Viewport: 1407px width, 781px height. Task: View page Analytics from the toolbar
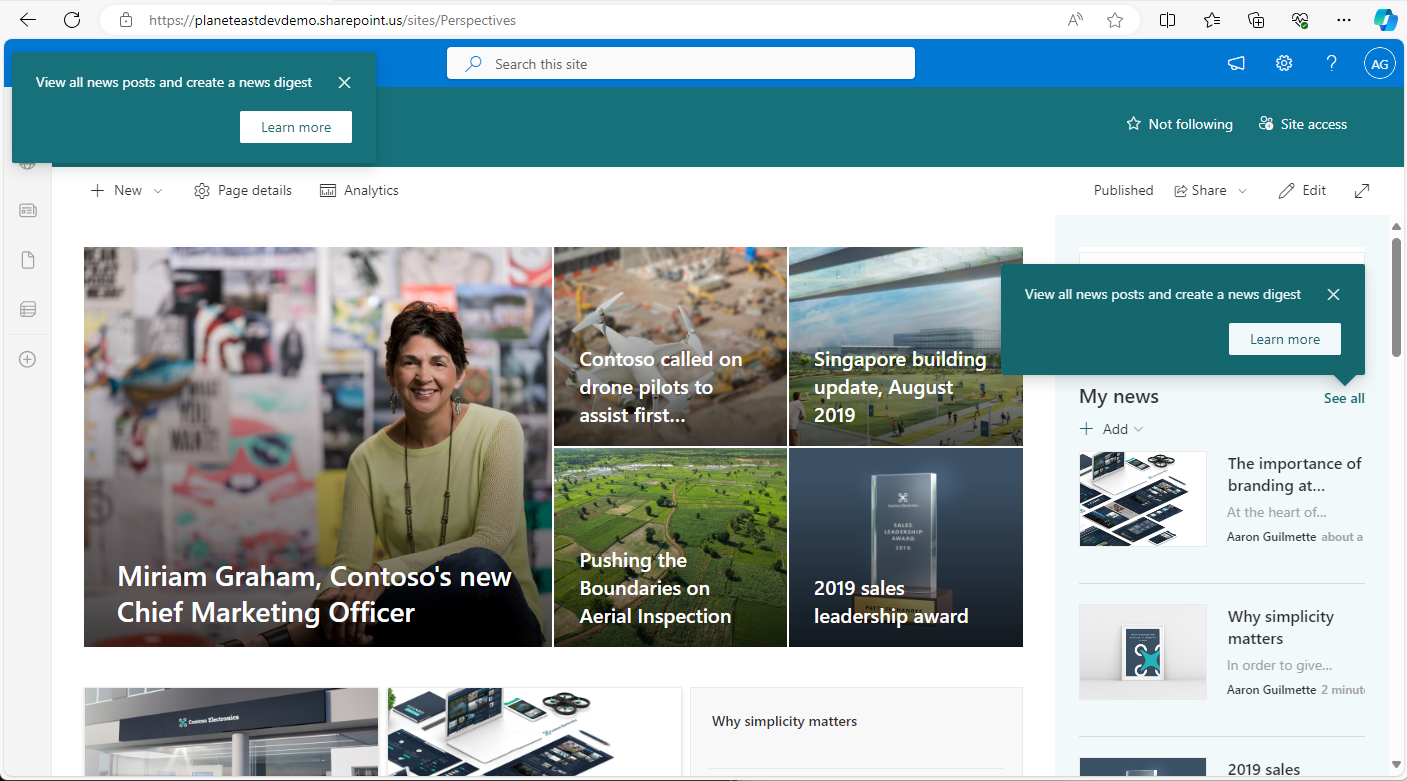(358, 190)
